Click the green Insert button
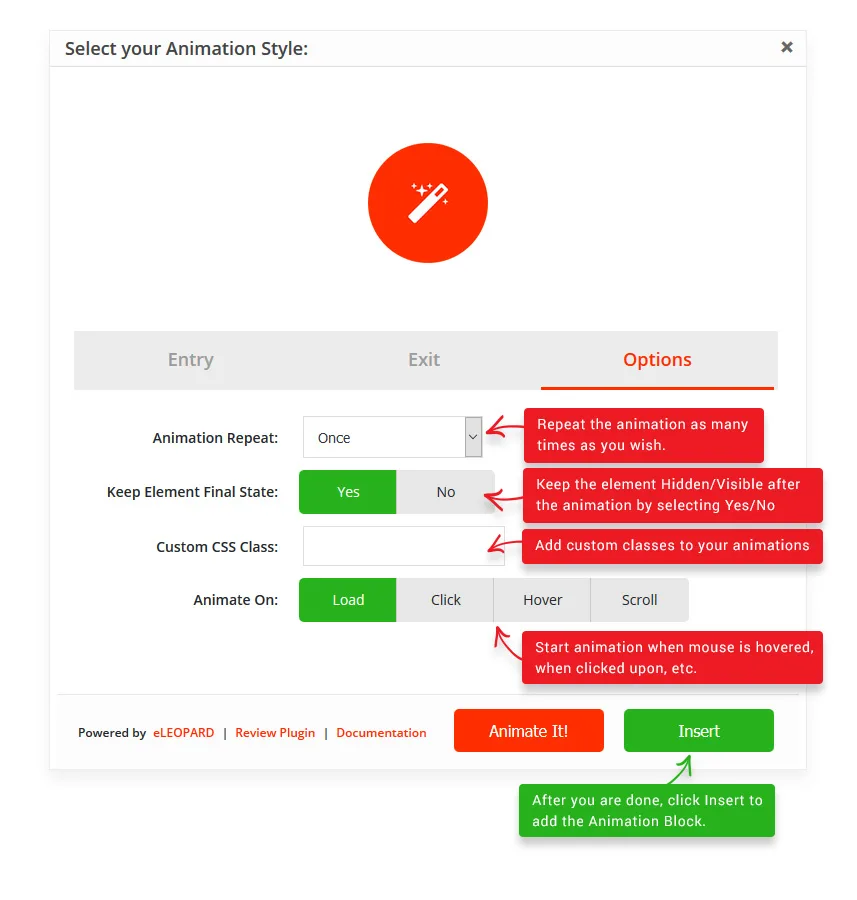This screenshot has width=857, height=900. pos(699,730)
